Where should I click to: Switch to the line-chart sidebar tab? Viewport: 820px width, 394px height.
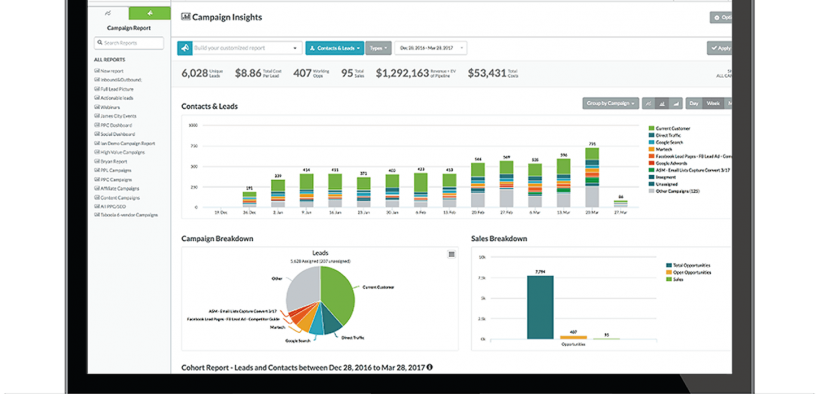108,14
